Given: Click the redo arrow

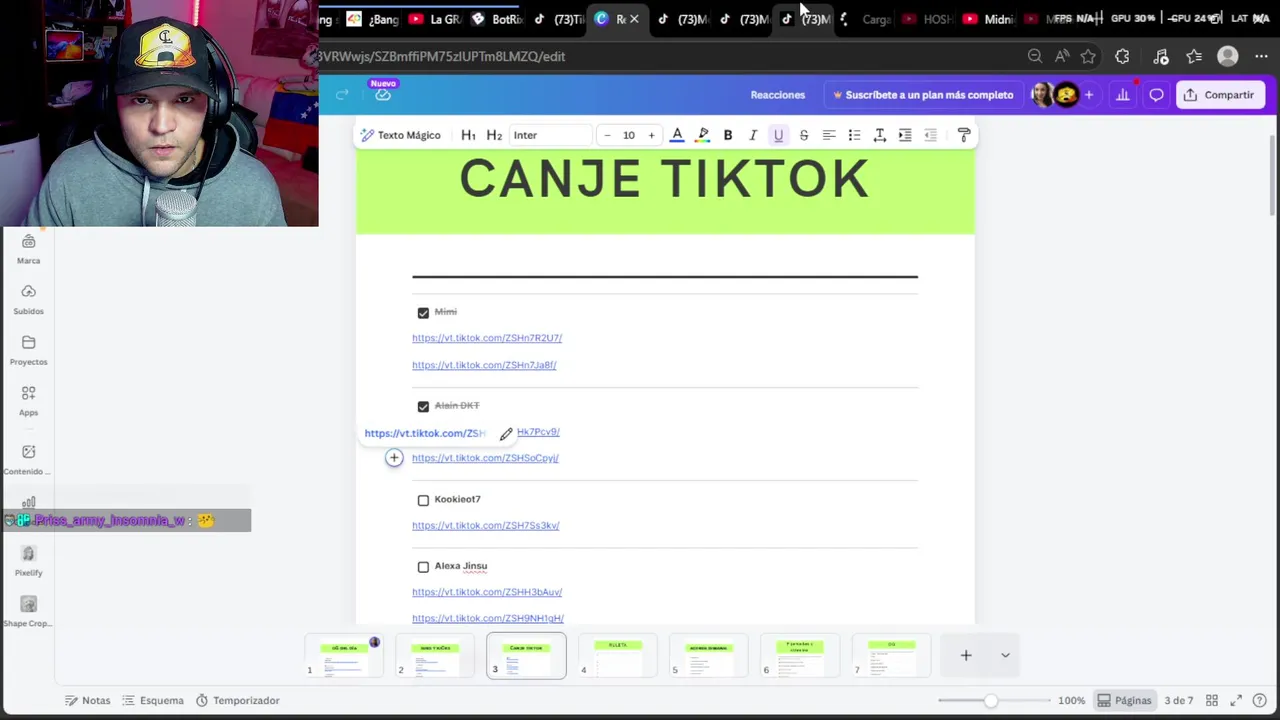Looking at the screenshot, I should pyautogui.click(x=342, y=95).
